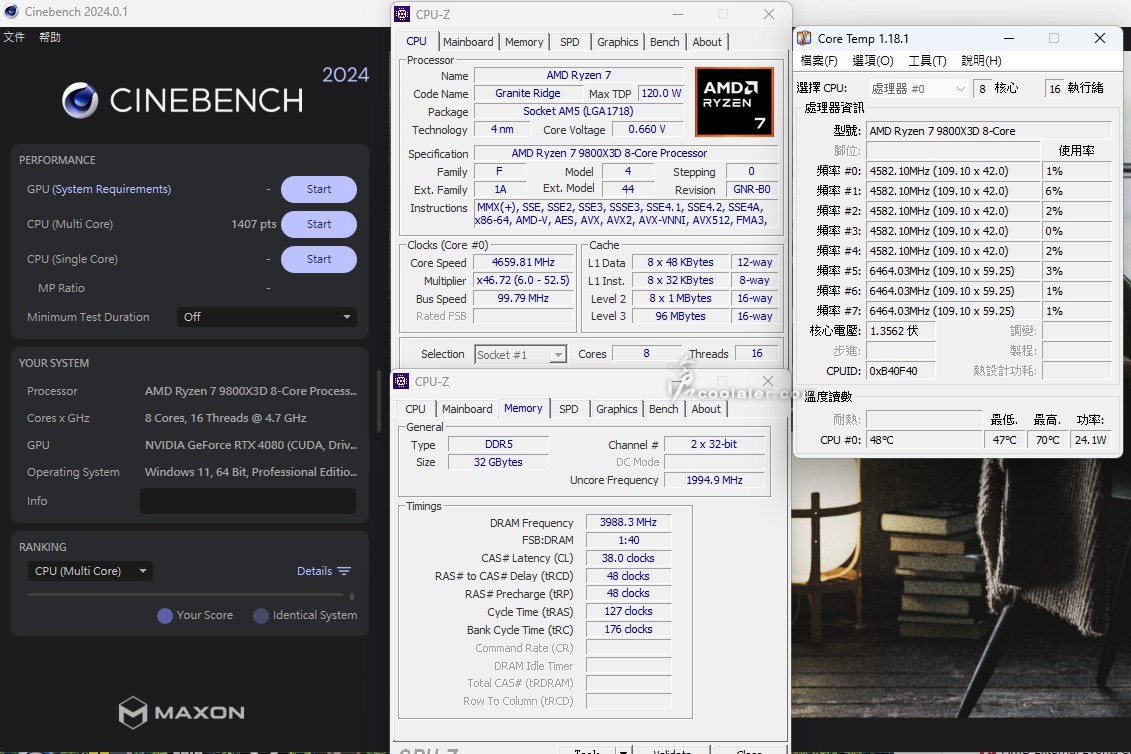Open the Details link in Ranking section
The image size is (1131, 754).
pyautogui.click(x=314, y=571)
